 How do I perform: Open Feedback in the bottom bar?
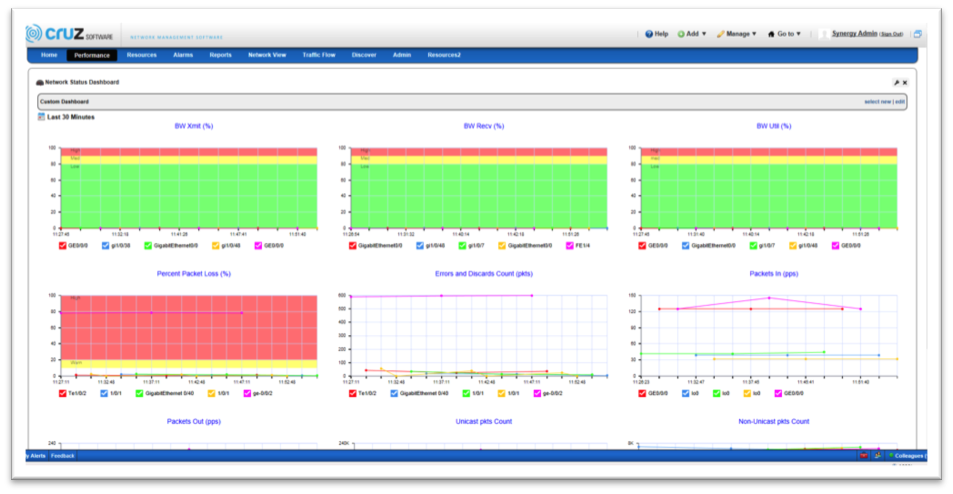[62, 456]
